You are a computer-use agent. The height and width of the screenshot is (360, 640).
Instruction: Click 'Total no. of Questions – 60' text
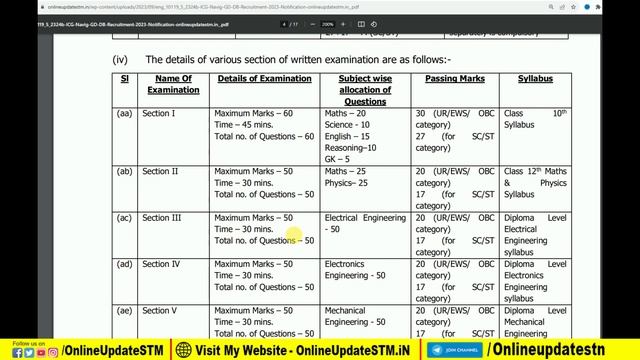point(264,136)
